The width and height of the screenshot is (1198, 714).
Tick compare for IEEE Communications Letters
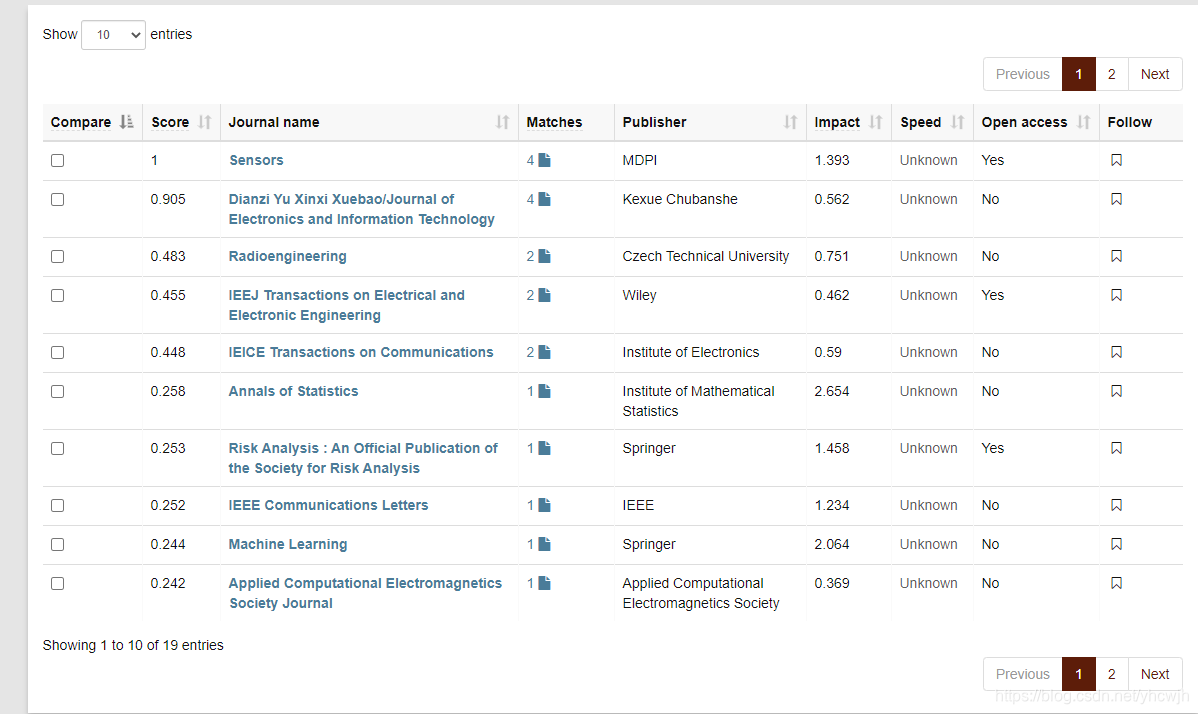click(57, 506)
